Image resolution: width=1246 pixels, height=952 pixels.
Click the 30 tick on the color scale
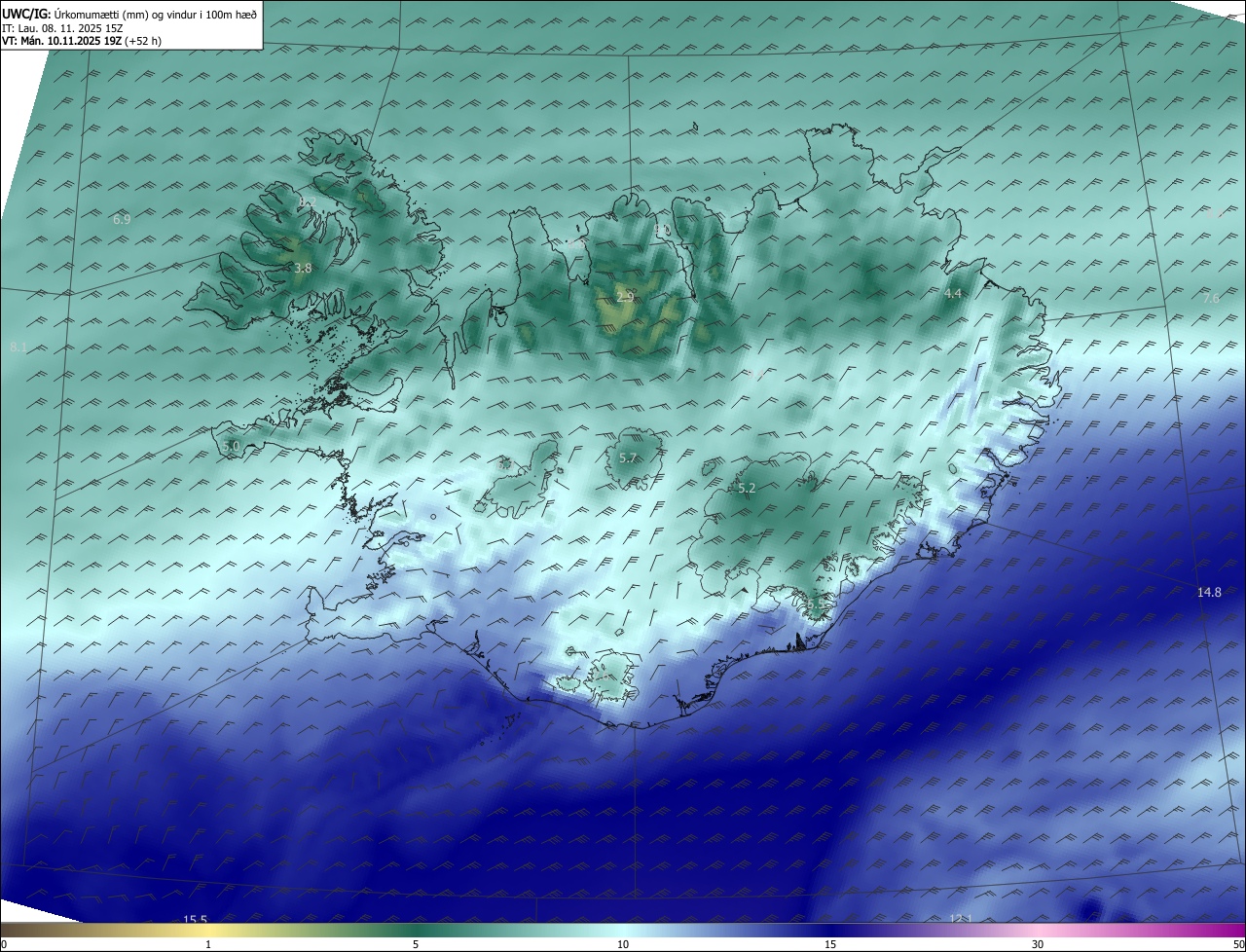tap(1038, 944)
